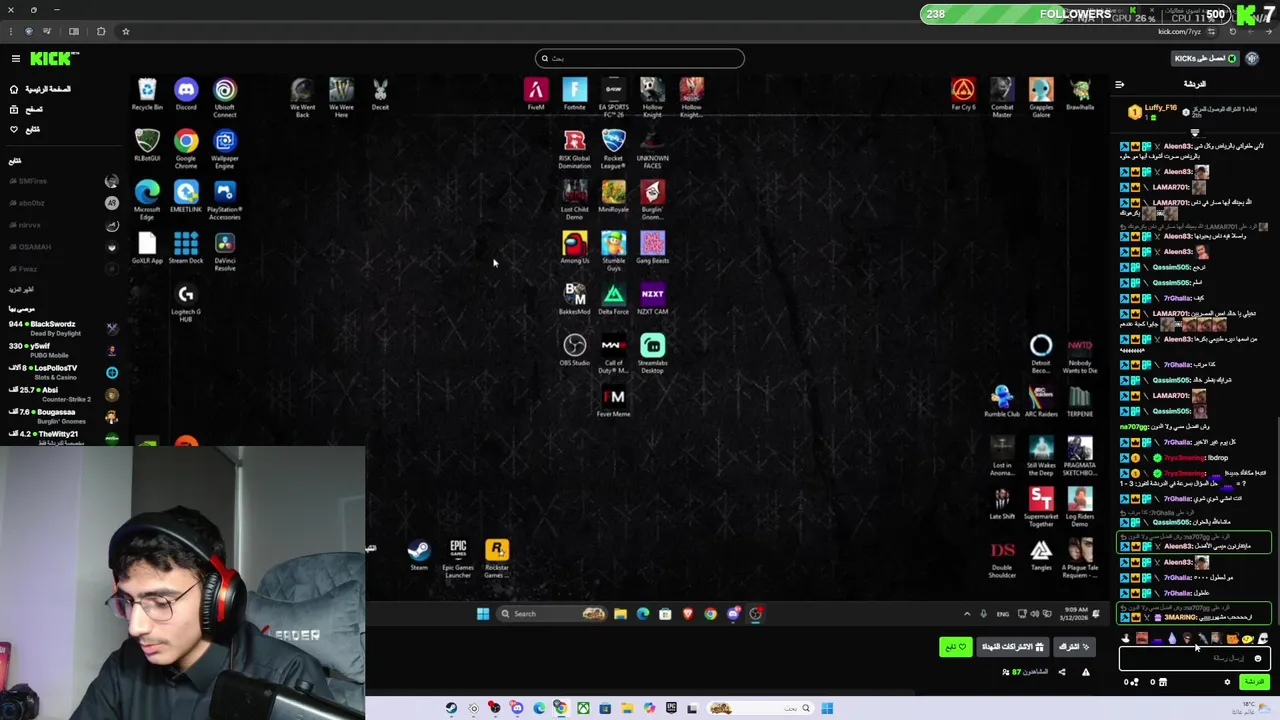
Task: Open Browse item in Kick sidebar
Action: pos(26,109)
